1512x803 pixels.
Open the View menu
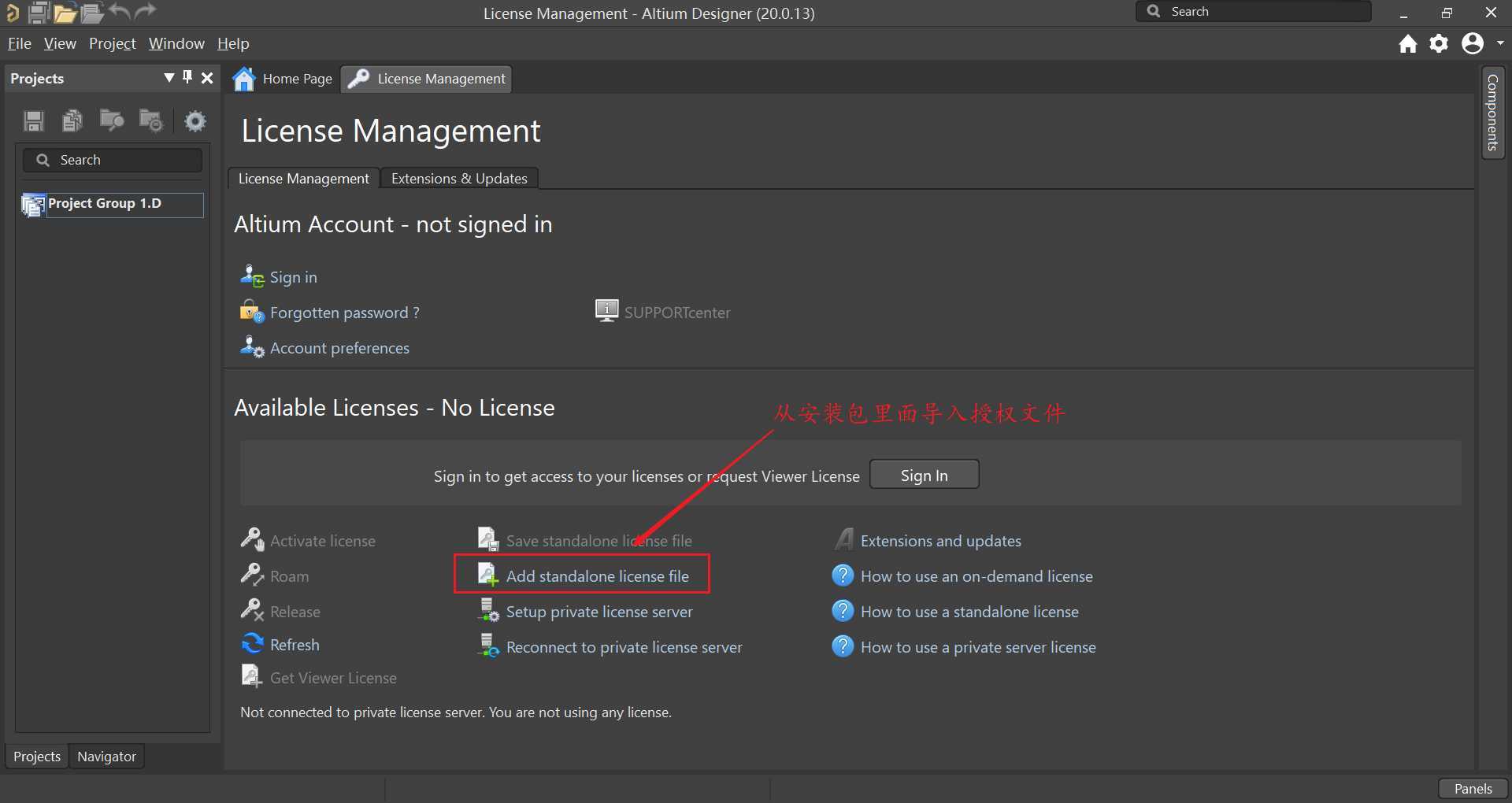60,43
